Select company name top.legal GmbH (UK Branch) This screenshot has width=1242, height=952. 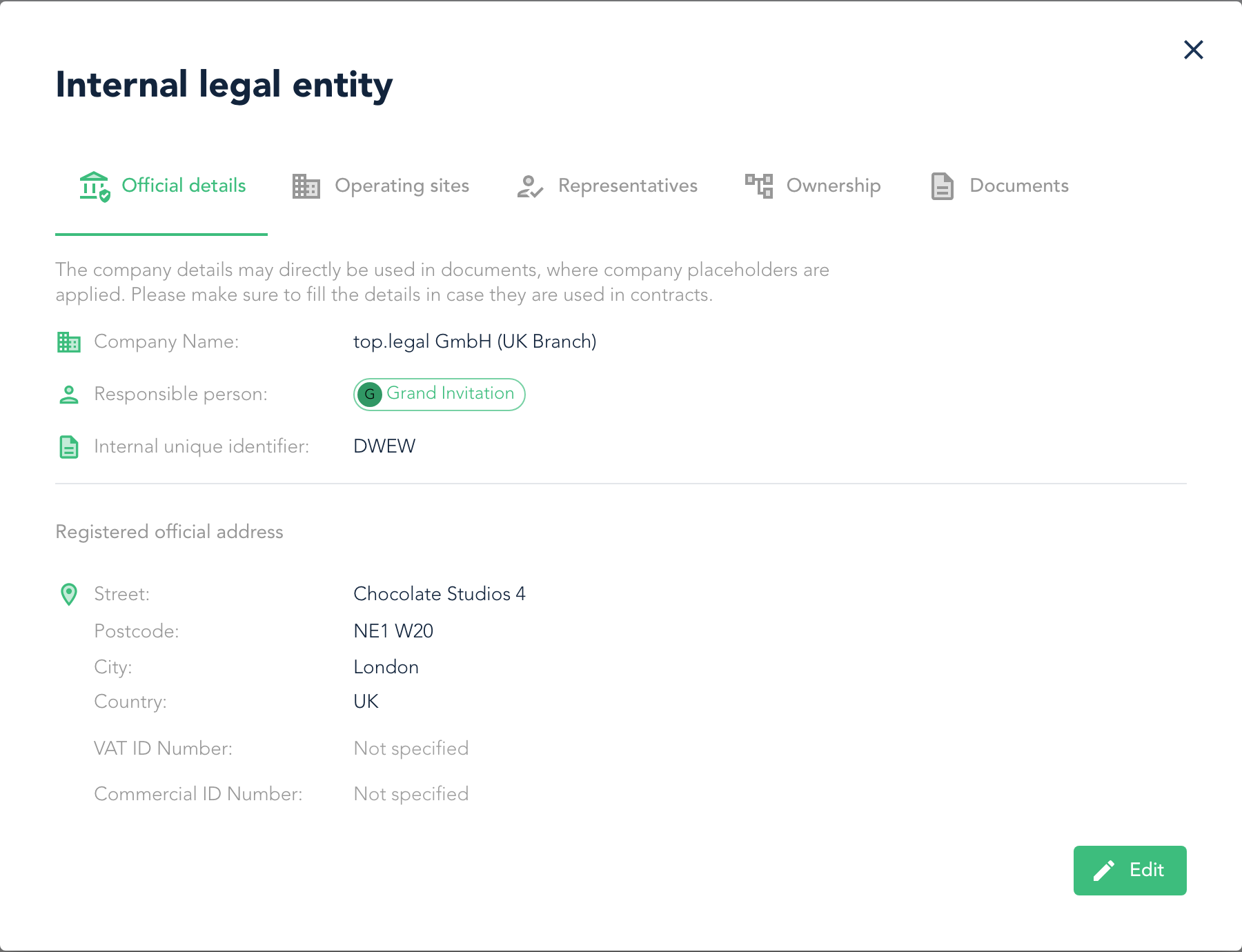[x=475, y=341]
